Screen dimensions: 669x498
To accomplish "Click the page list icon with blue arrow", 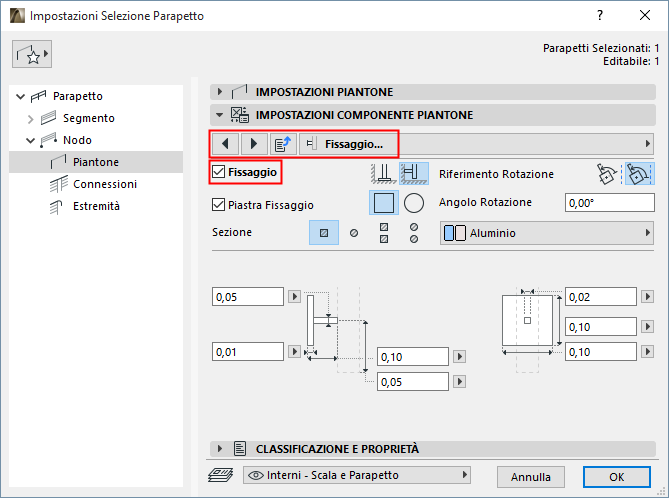I will (x=283, y=144).
